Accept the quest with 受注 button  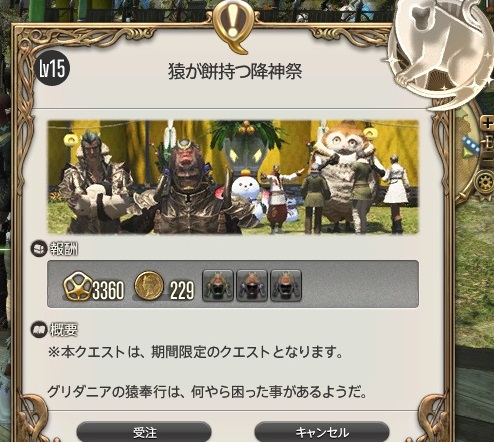click(144, 432)
